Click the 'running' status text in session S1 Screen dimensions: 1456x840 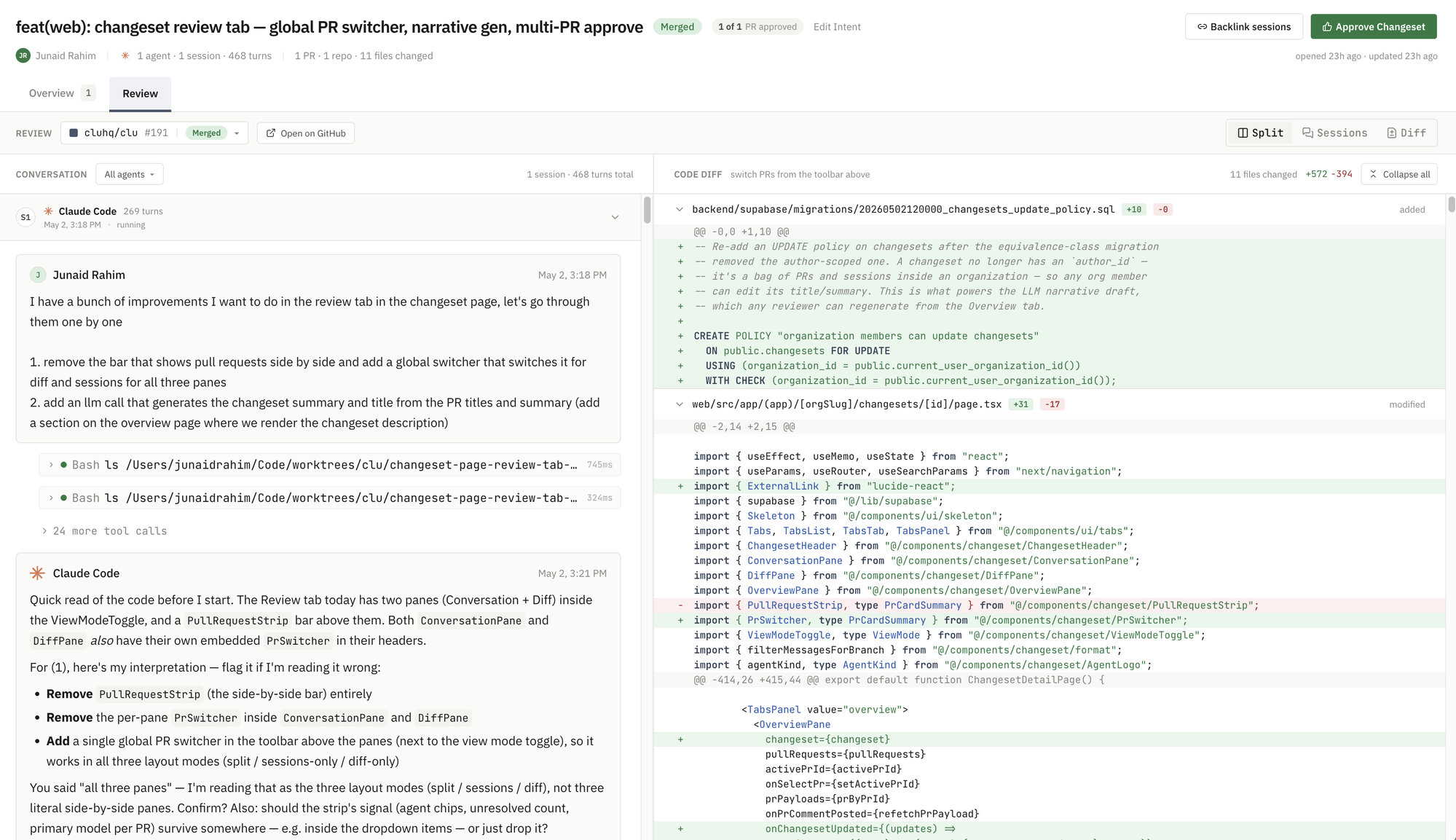(x=131, y=225)
